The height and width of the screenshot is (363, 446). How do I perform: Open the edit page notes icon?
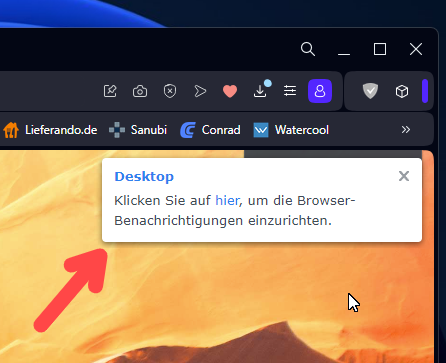(110, 91)
